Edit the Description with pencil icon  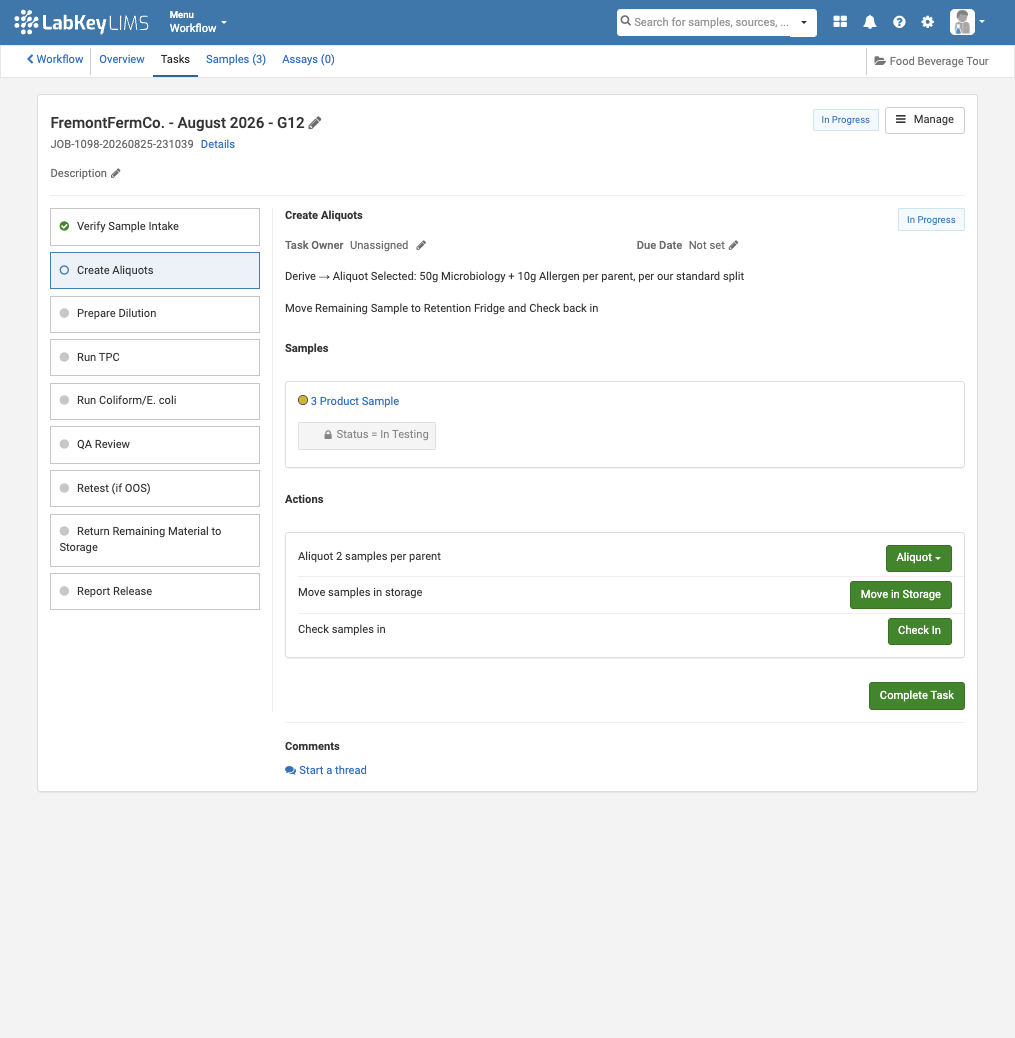(x=116, y=173)
